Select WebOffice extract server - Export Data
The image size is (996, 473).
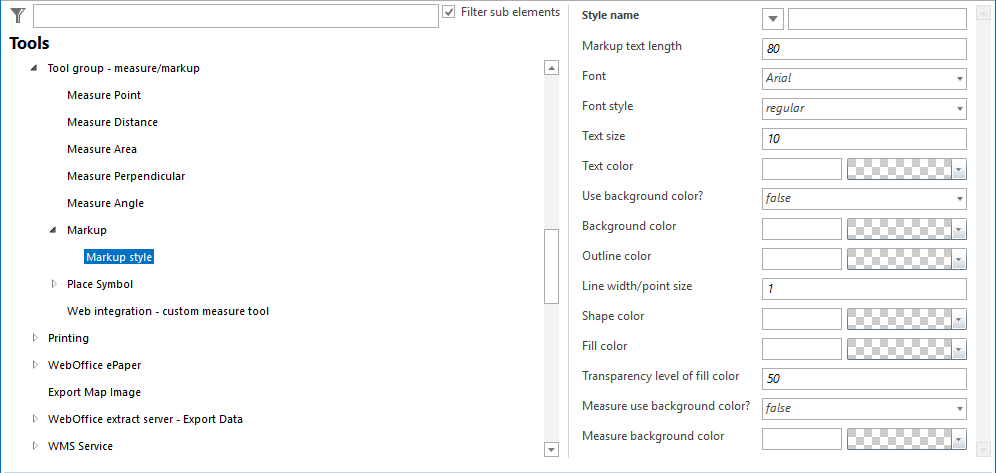(x=145, y=419)
